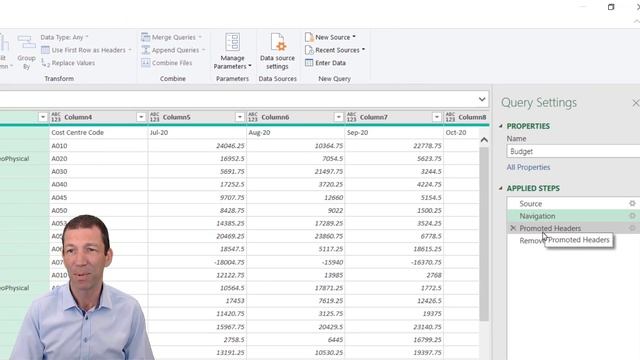
Task: Open Data source settings
Action: coord(277,51)
